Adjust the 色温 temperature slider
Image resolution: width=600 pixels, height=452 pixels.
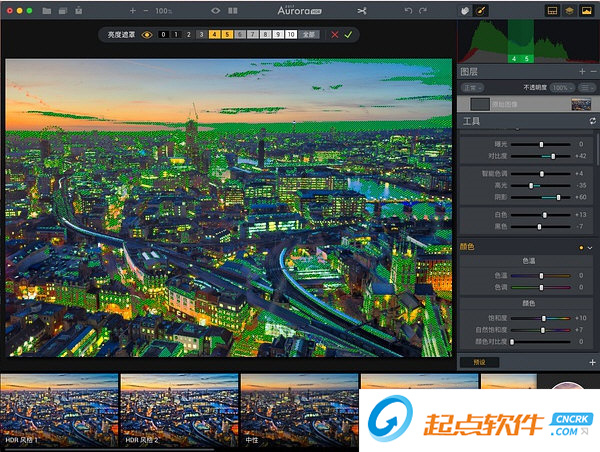(x=541, y=276)
